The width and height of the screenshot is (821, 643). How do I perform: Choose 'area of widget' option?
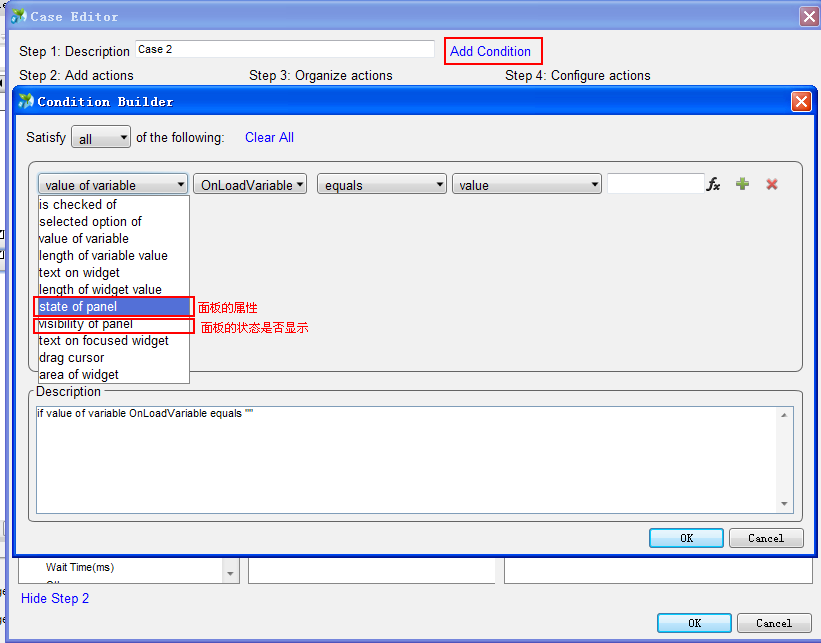tap(114, 374)
